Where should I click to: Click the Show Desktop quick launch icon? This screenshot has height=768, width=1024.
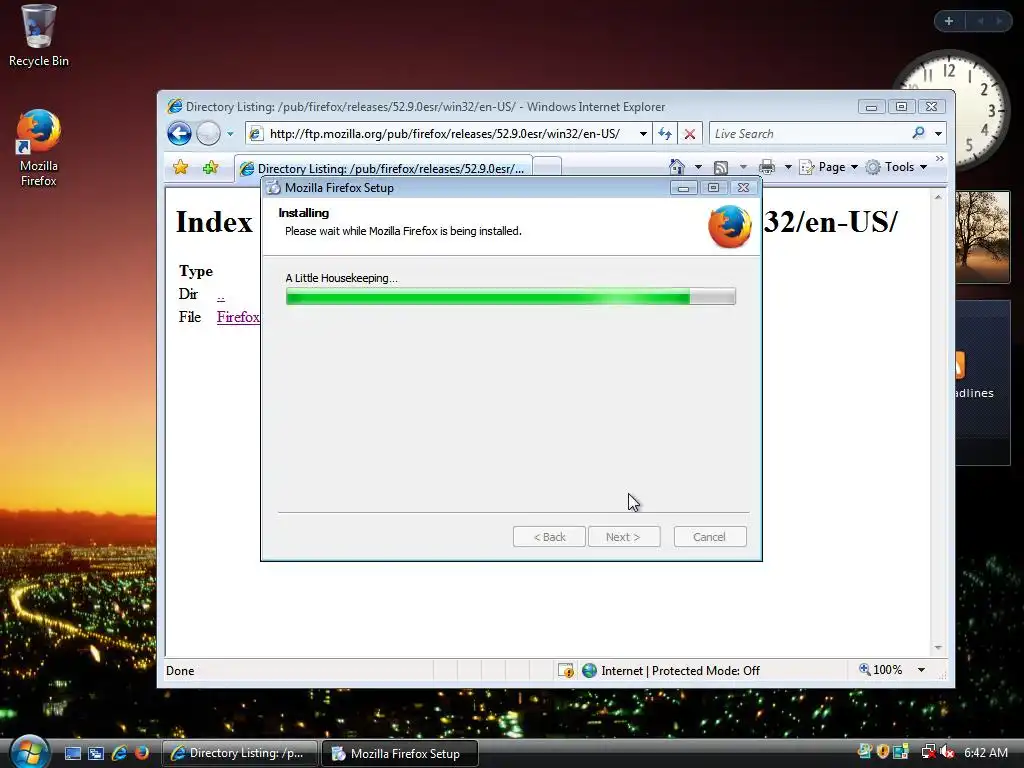tap(72, 753)
